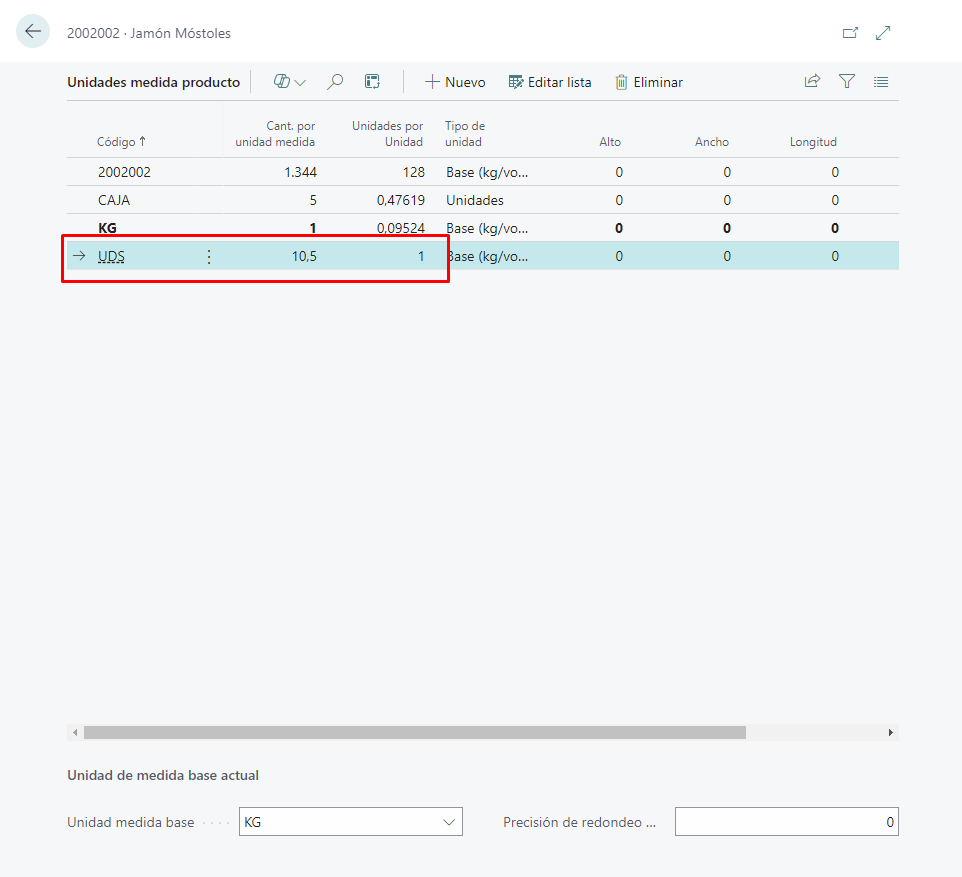Screen dimensions: 962x877
Task: Click the share icon
Action: tap(812, 82)
